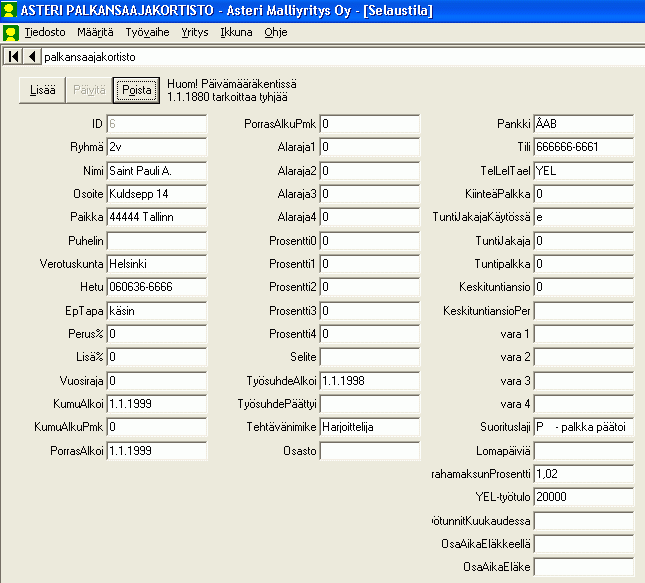Select the Osoite address field
The width and height of the screenshot is (645, 583).
(x=156, y=194)
